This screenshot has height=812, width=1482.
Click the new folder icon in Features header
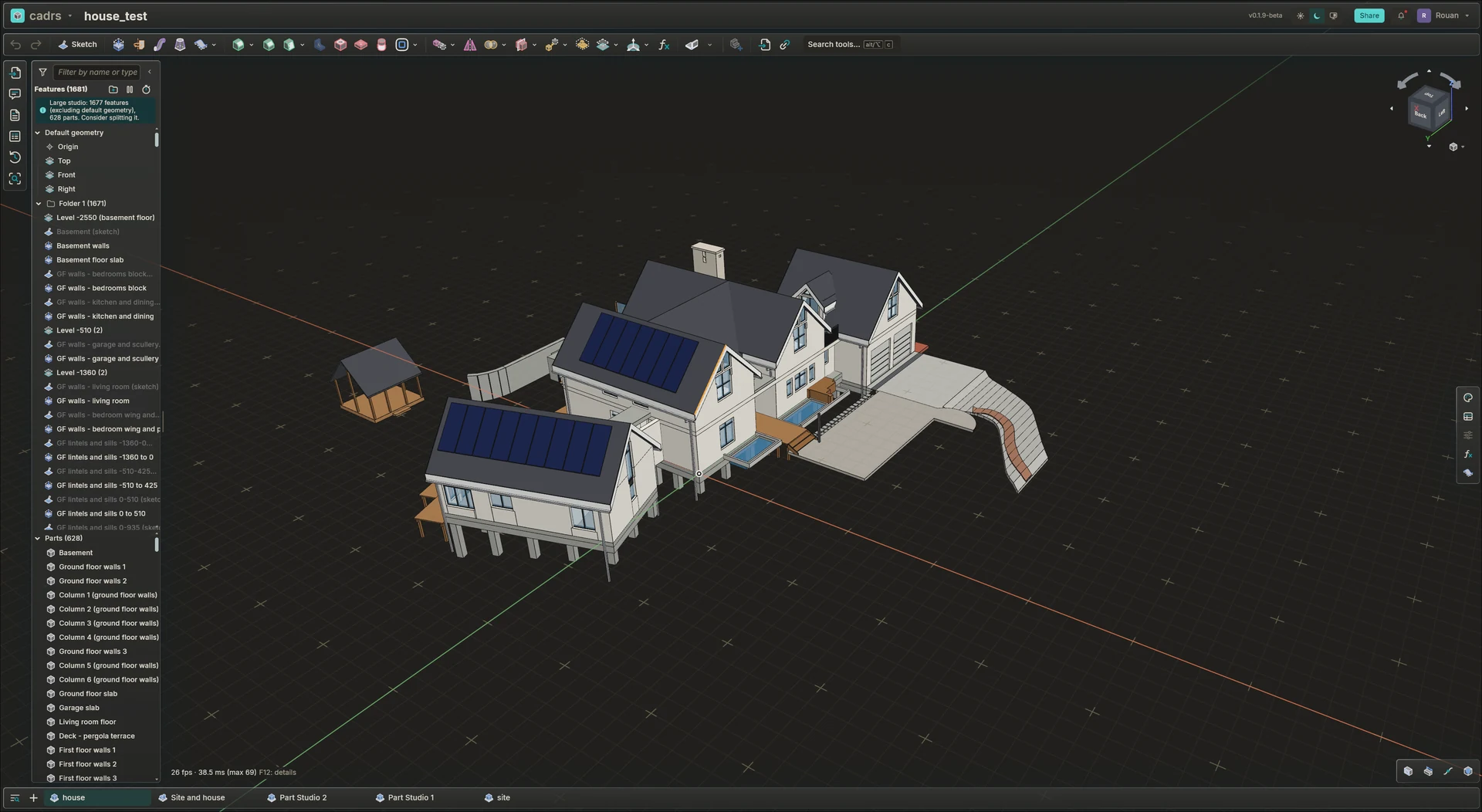pyautogui.click(x=113, y=90)
